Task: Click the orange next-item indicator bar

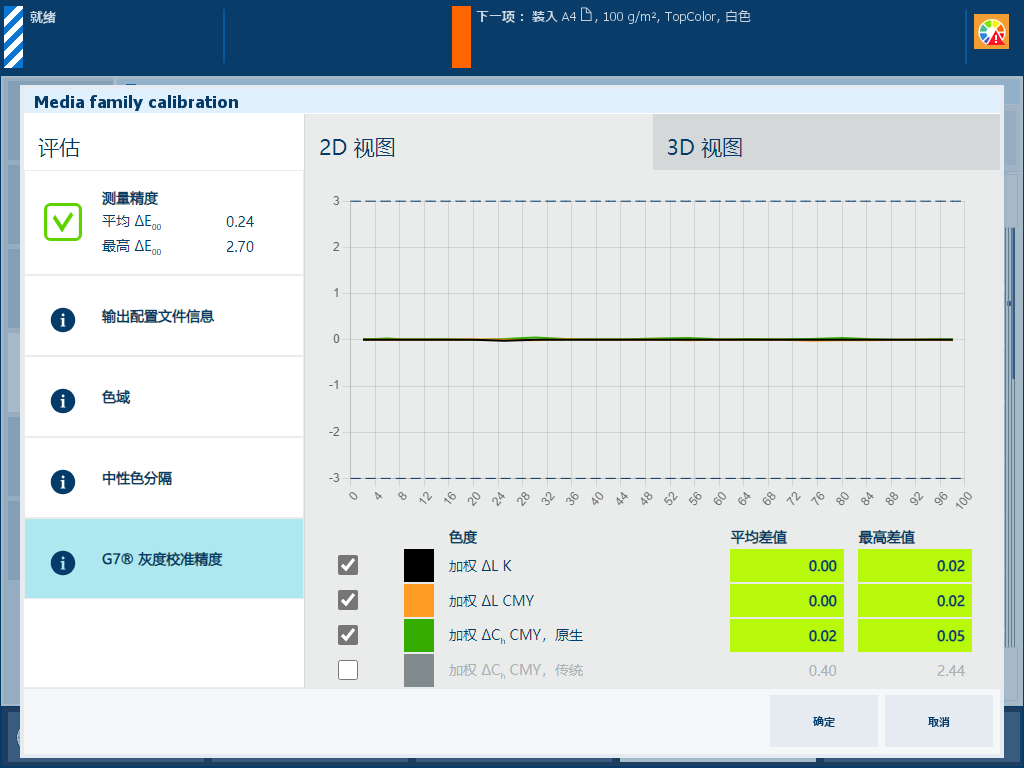Action: (461, 37)
